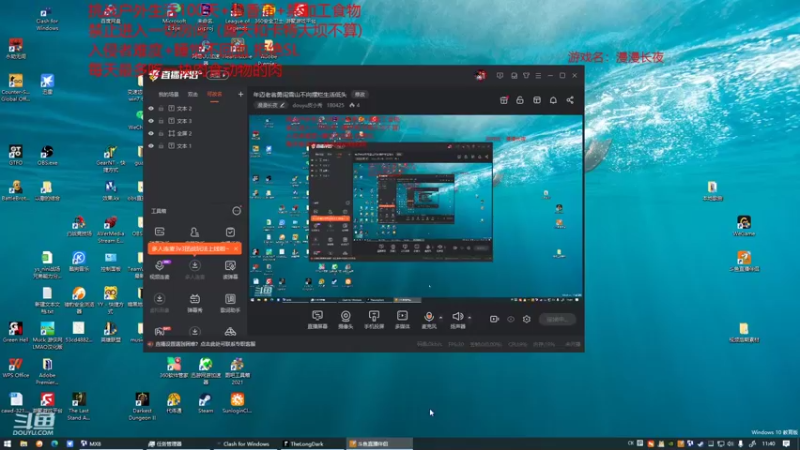The width and height of the screenshot is (800, 450).
Task: Click the padlock icon in stream header
Action: [x=519, y=100]
